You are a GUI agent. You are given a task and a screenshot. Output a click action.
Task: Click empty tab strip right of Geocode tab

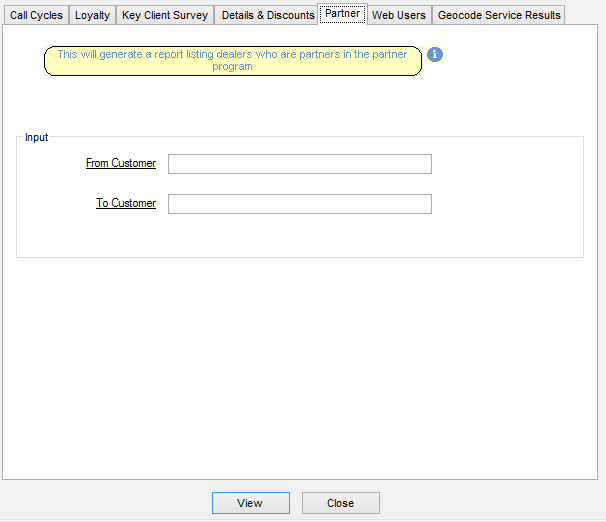584,15
